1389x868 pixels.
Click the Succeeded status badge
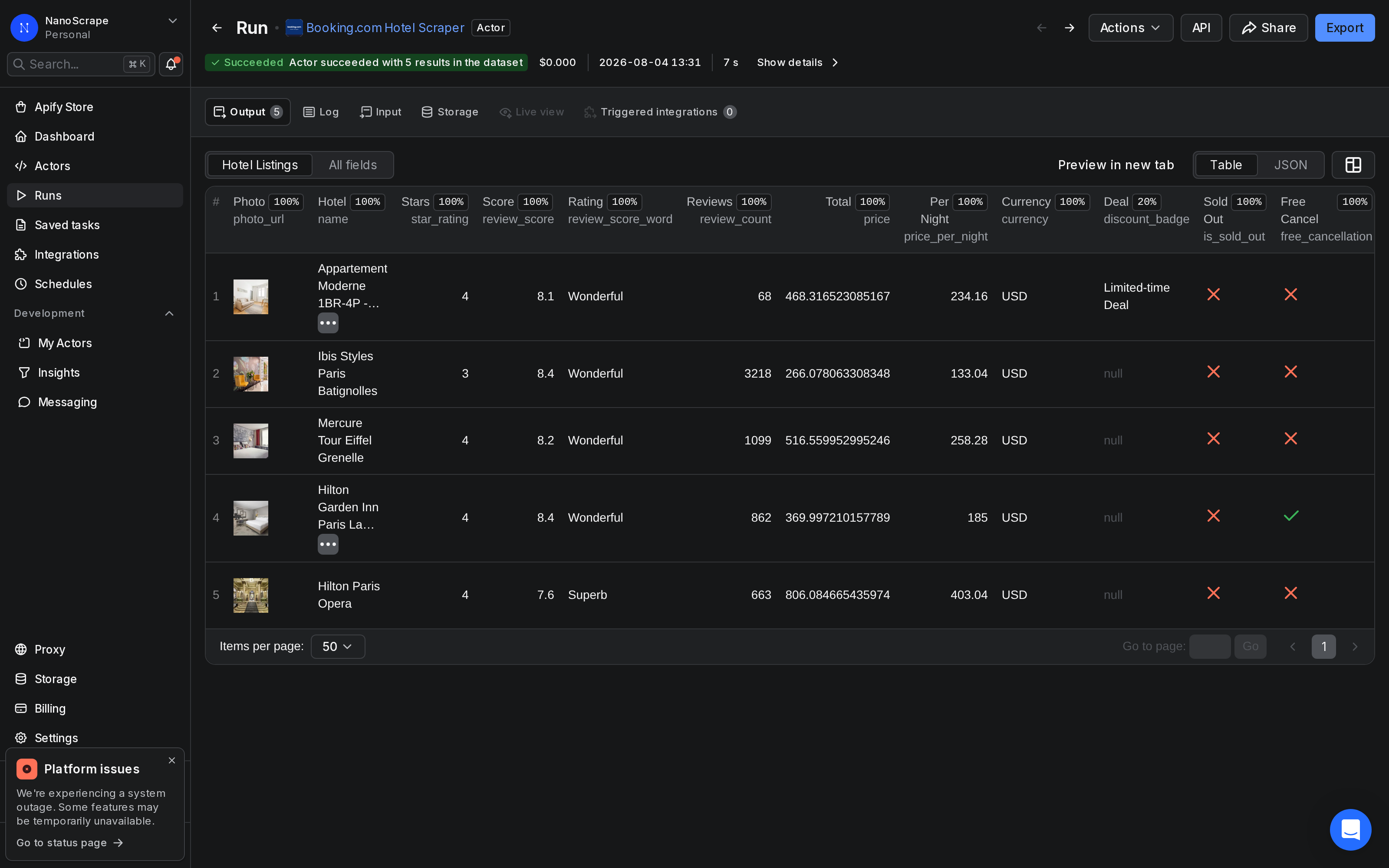click(366, 62)
